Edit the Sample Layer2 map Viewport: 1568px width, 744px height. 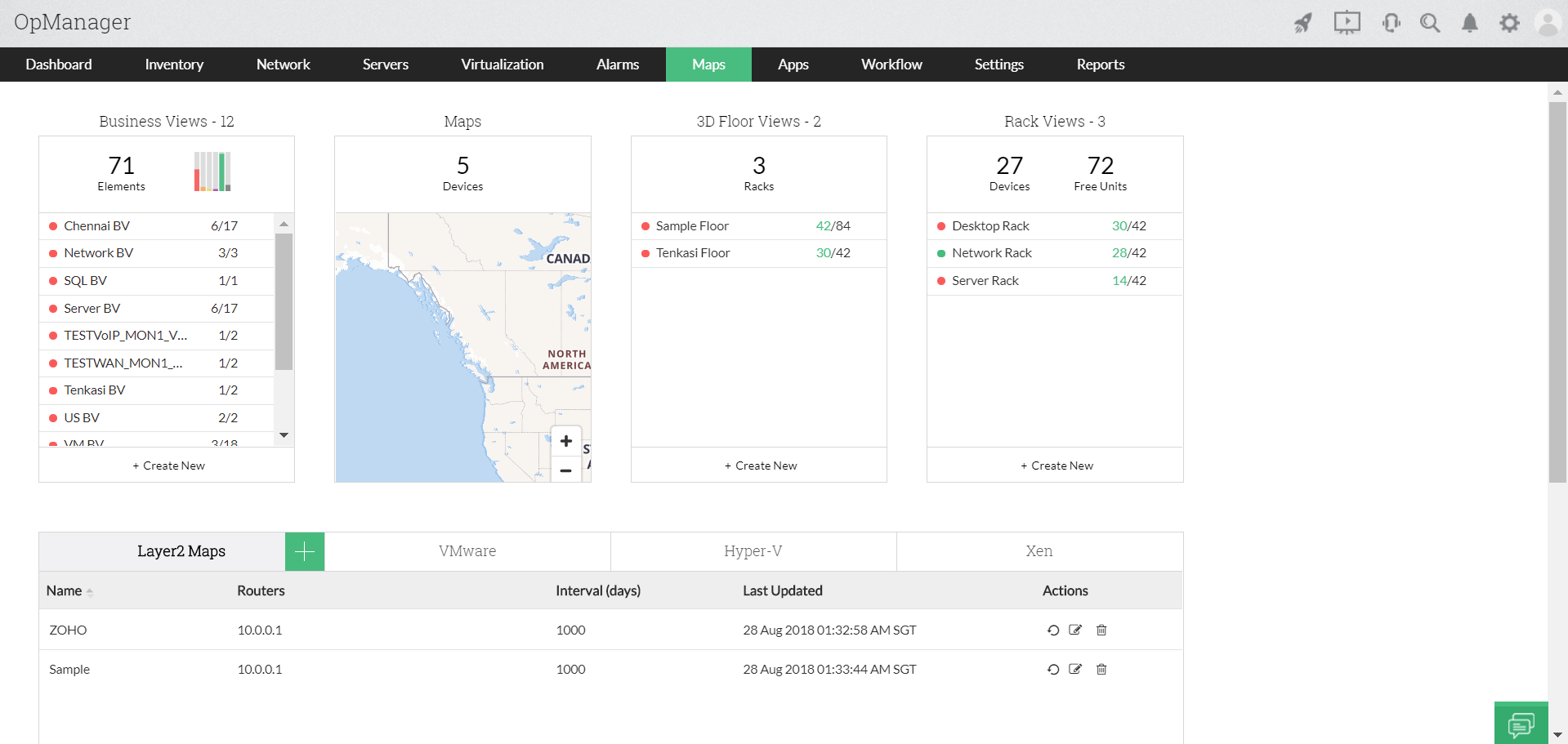coord(1075,669)
